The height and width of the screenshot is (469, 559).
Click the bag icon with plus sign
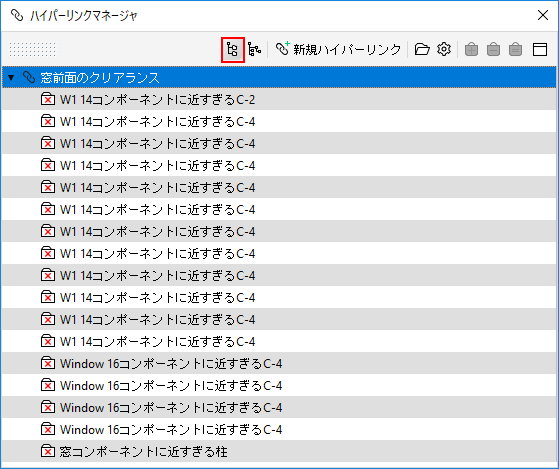471,50
